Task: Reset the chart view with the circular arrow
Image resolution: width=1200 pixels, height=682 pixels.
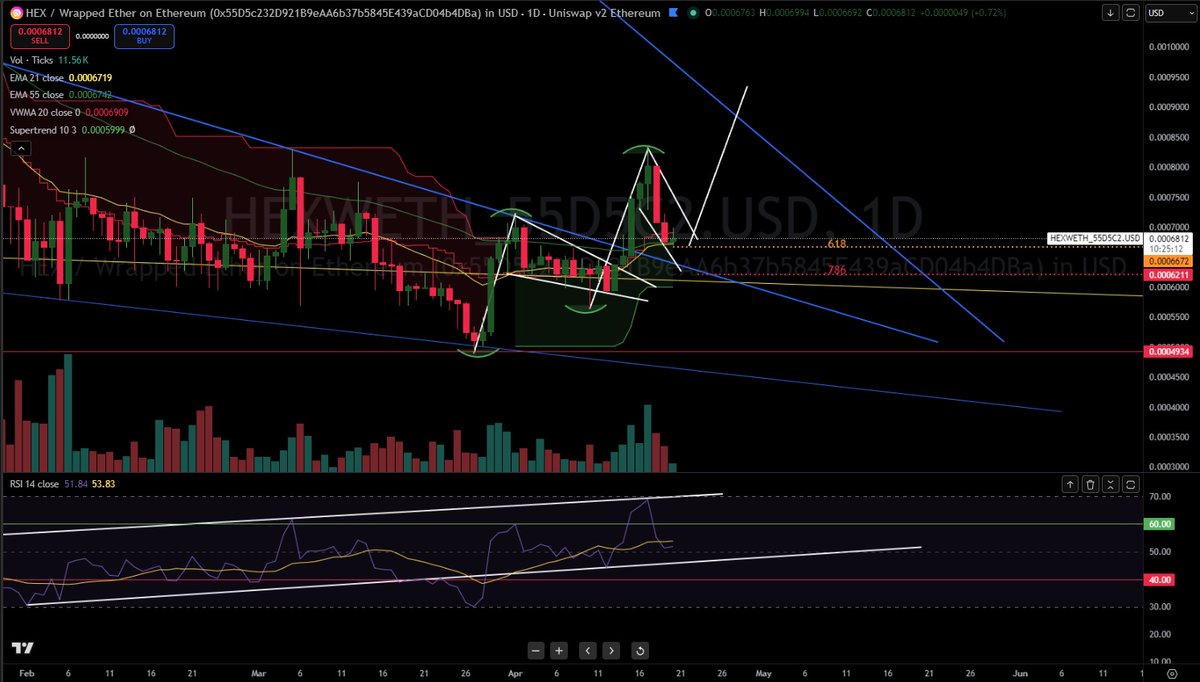Action: coord(639,650)
